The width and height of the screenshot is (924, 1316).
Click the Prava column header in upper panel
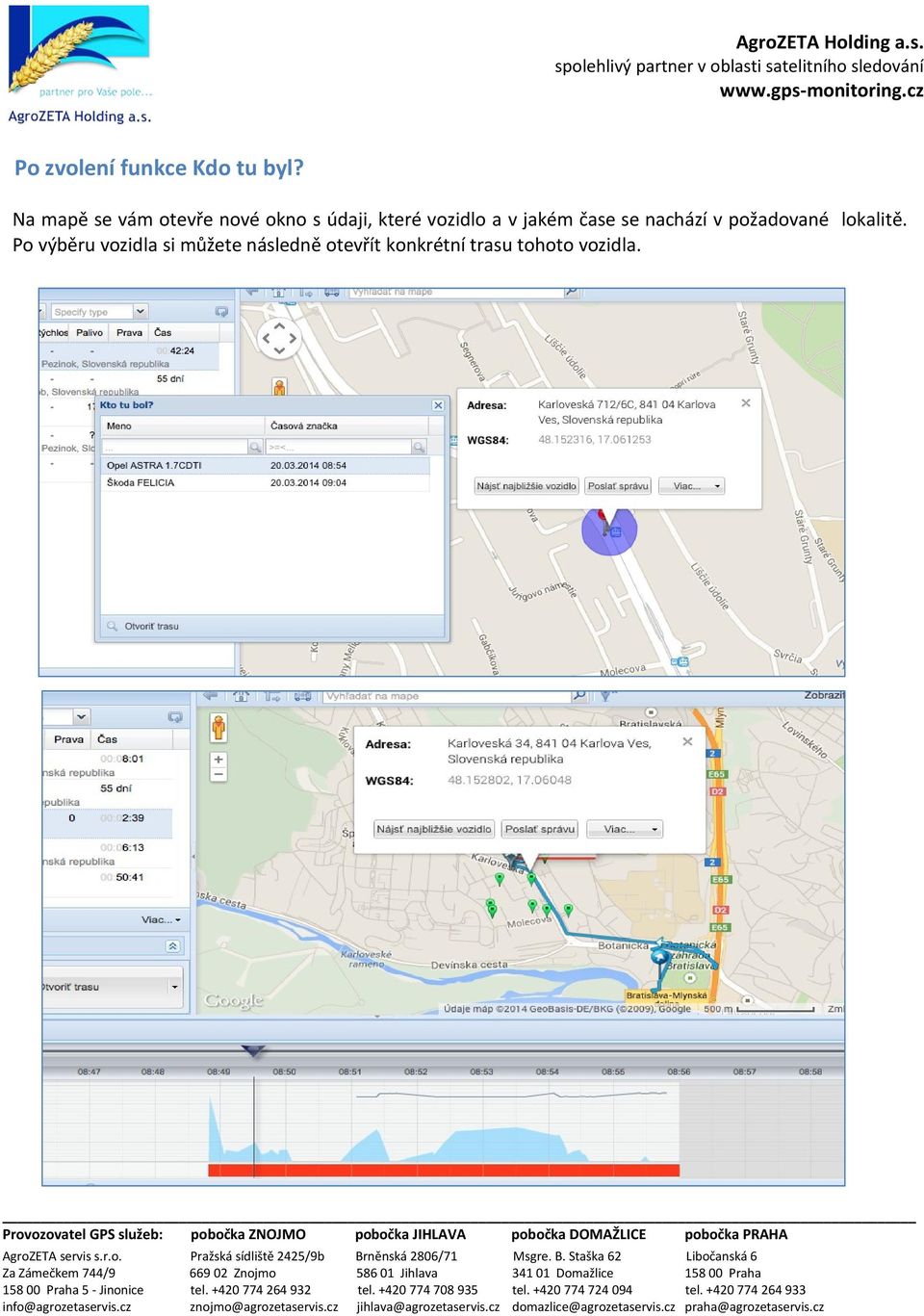pyautogui.click(x=129, y=333)
